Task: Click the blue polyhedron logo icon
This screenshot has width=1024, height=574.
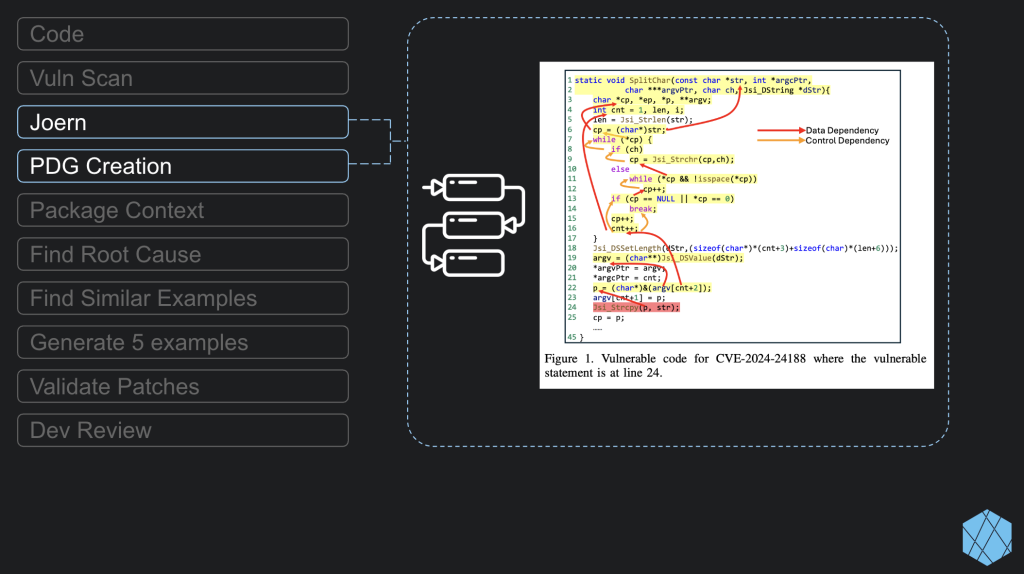Action: [987, 537]
